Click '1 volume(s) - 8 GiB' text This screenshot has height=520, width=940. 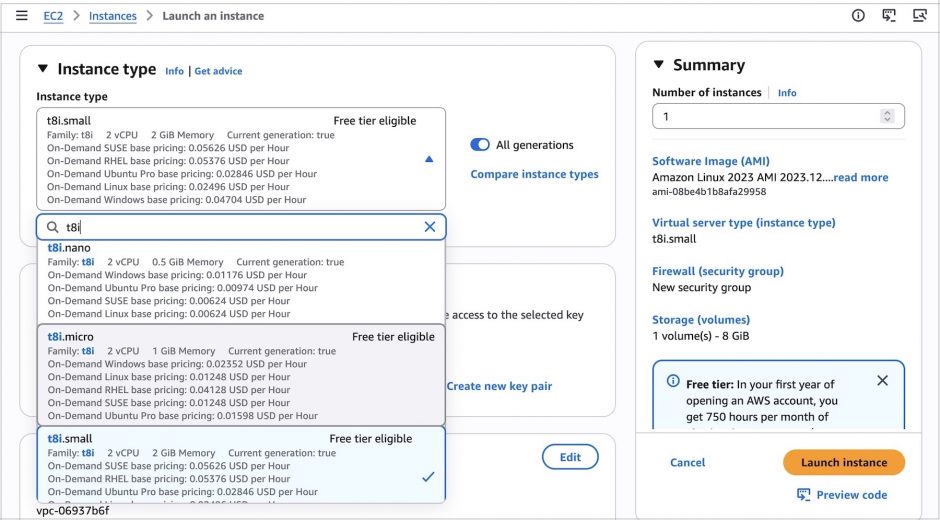[701, 336]
